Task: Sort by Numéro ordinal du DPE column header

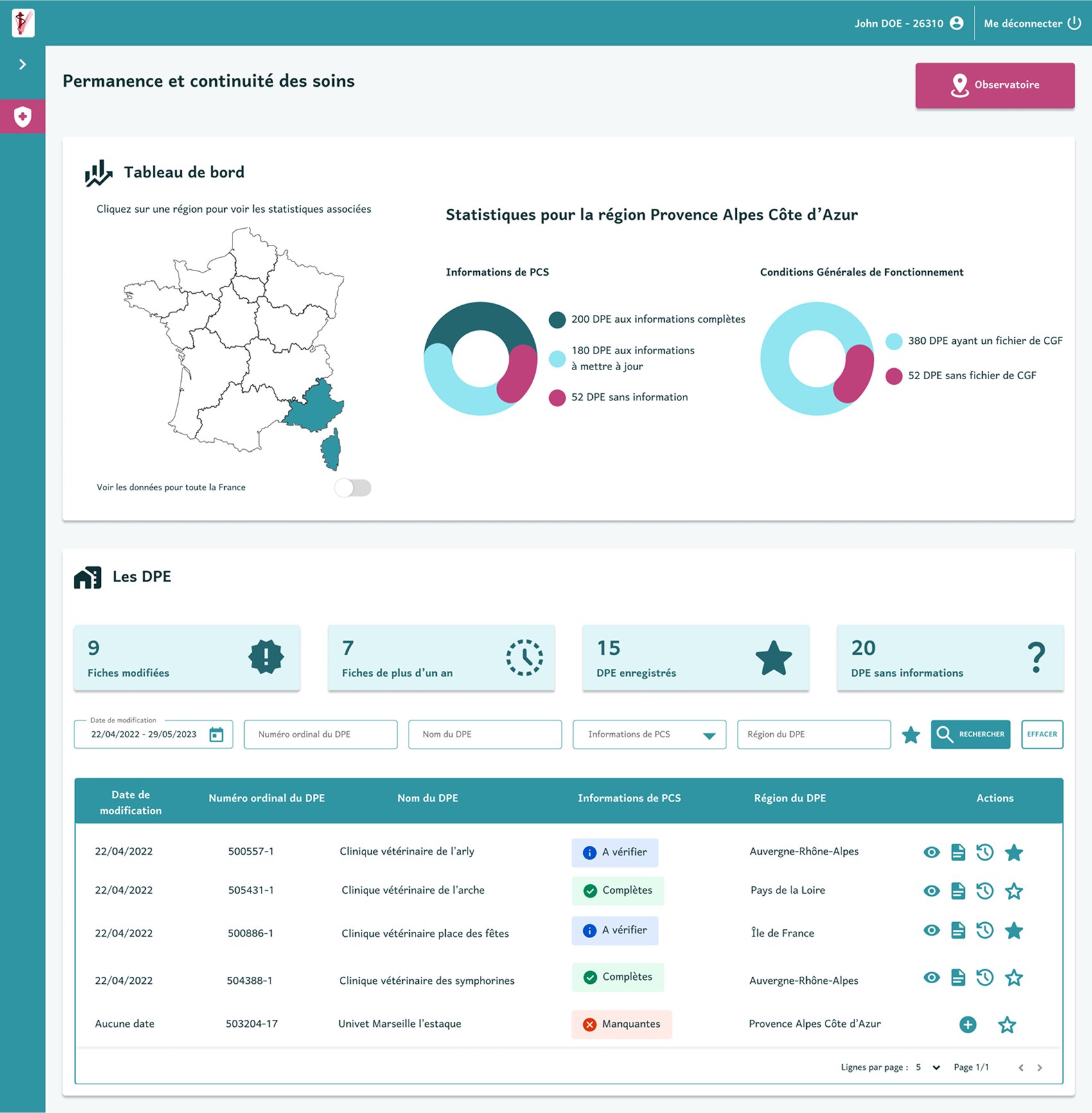Action: point(267,798)
